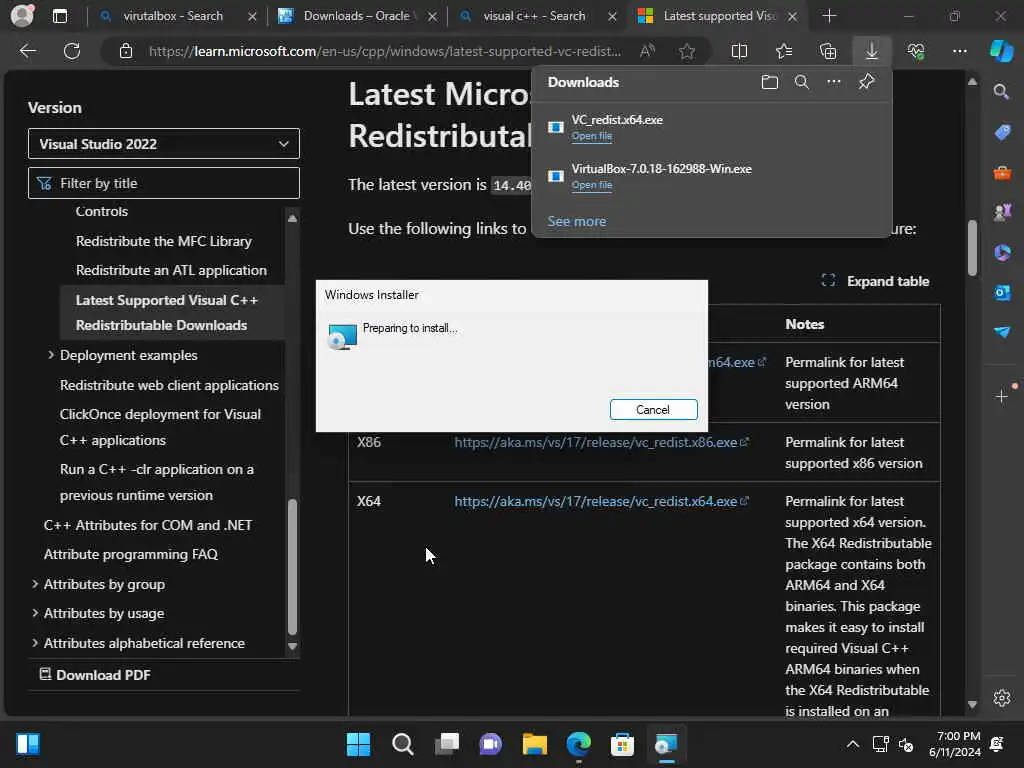Open Windows Start button on taskbar
The height and width of the screenshot is (768, 1024).
coord(358,744)
